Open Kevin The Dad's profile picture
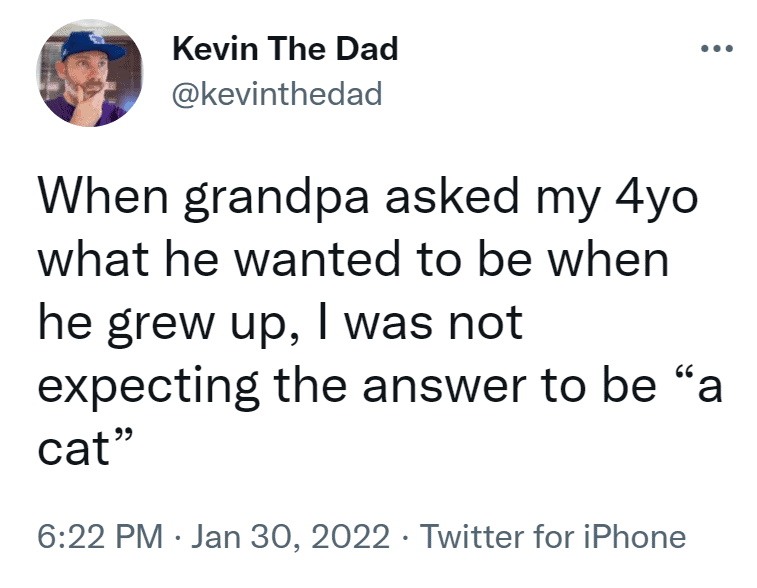Viewport: 757px width, 588px height. tap(90, 73)
